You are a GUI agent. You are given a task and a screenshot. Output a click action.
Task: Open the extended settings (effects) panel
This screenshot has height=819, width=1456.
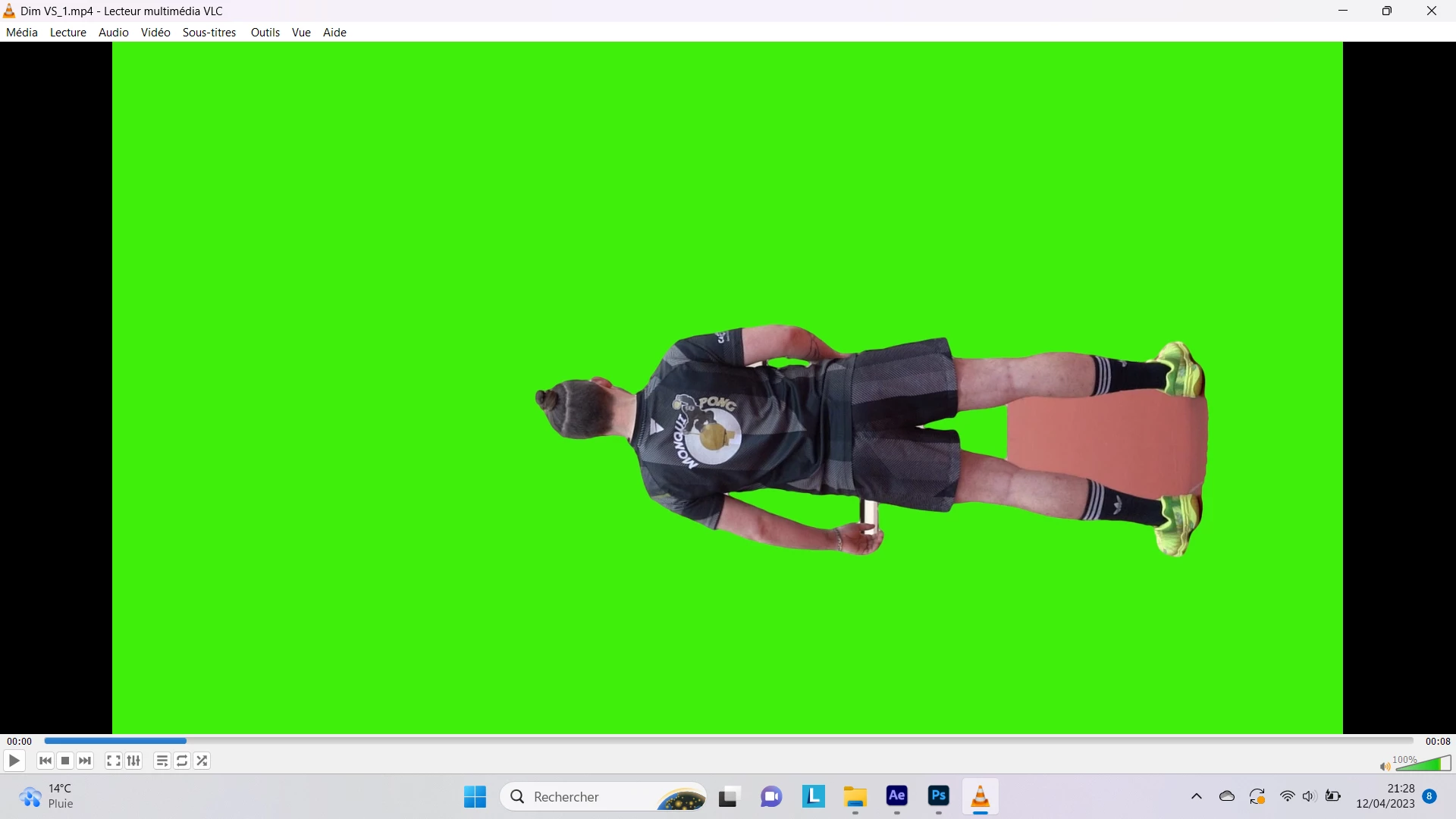click(133, 761)
